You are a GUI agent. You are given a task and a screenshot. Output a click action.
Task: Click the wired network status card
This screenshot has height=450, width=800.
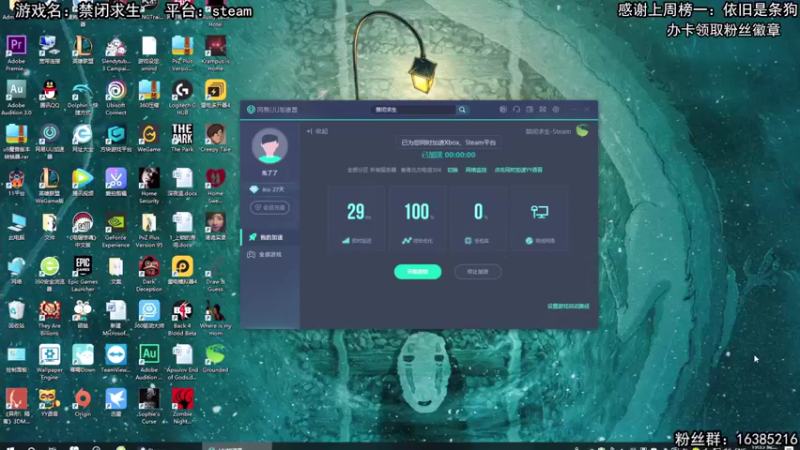540,218
